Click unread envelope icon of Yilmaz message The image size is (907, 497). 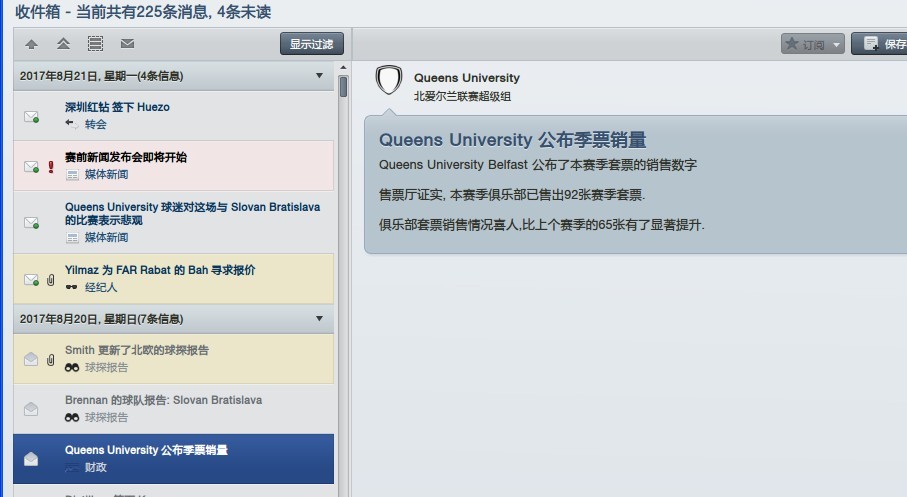point(31,280)
